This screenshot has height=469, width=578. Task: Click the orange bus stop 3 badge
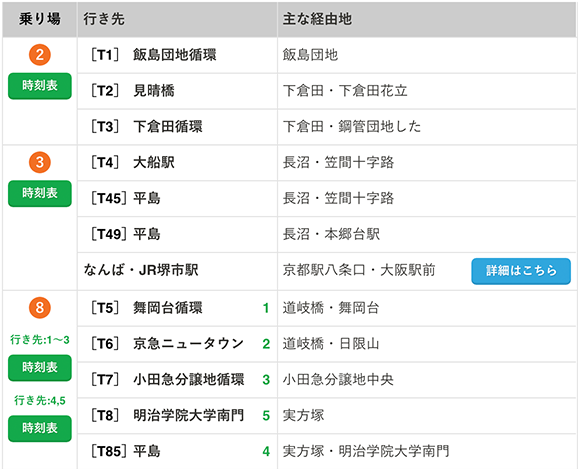tap(40, 162)
